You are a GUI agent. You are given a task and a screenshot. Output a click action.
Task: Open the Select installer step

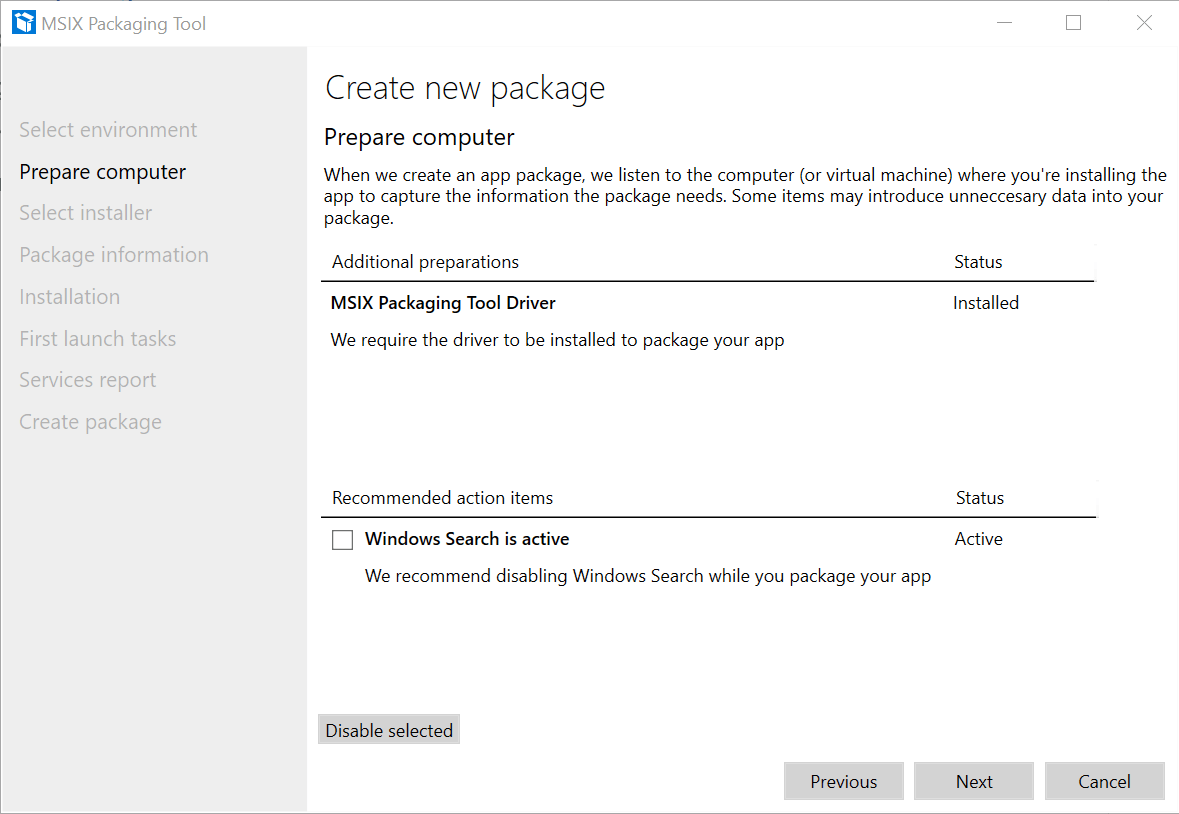85,213
